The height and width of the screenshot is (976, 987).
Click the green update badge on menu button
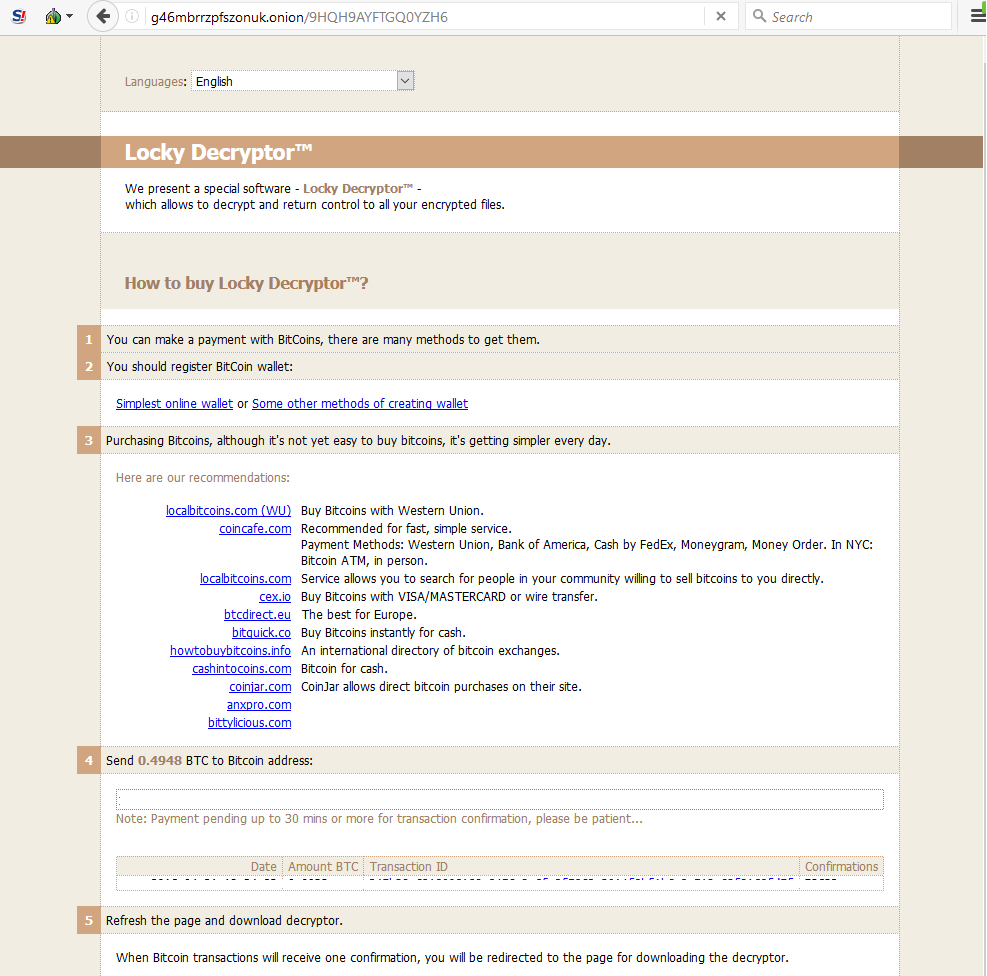pos(983,8)
